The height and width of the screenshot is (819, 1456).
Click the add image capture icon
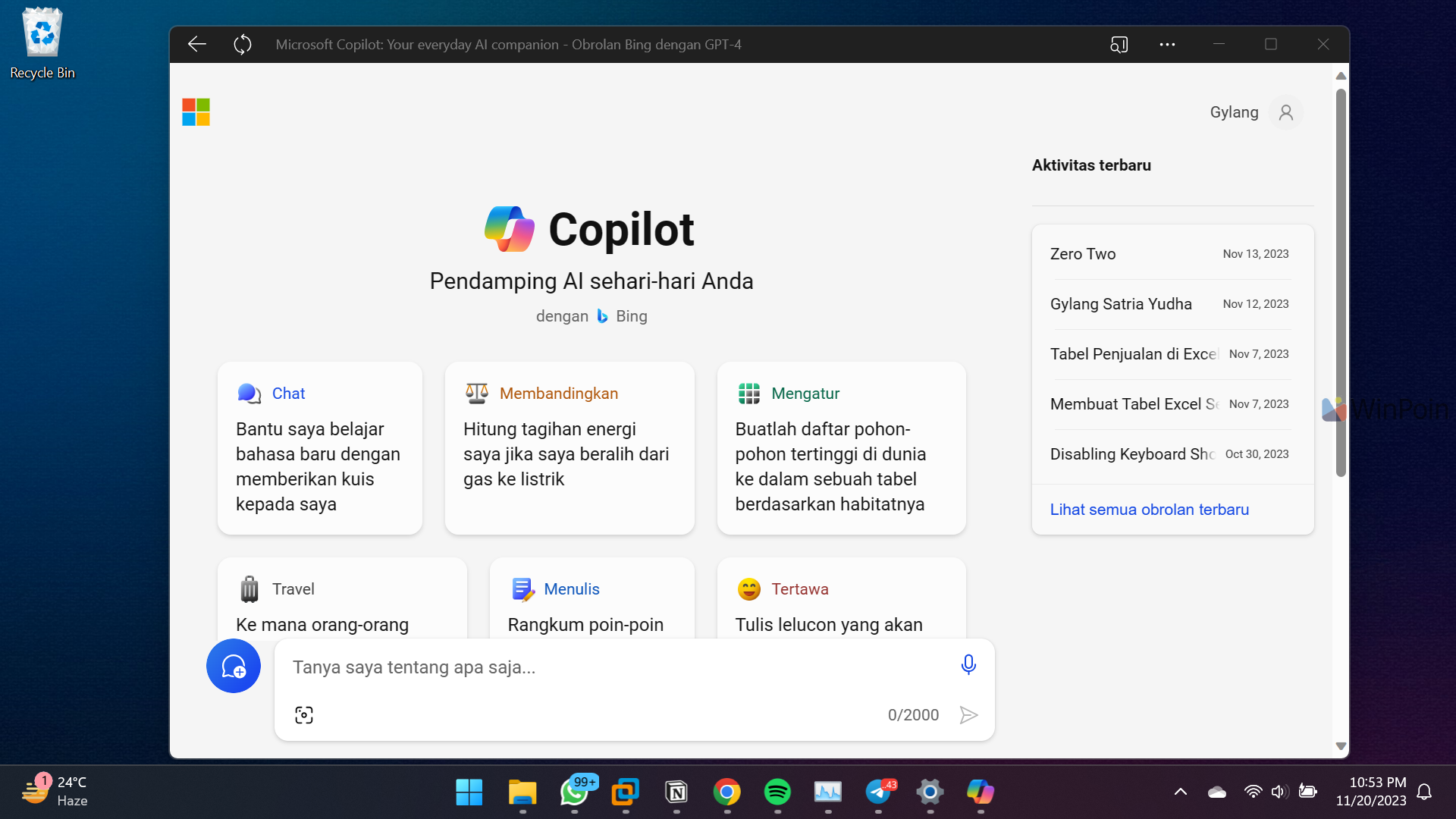click(304, 714)
